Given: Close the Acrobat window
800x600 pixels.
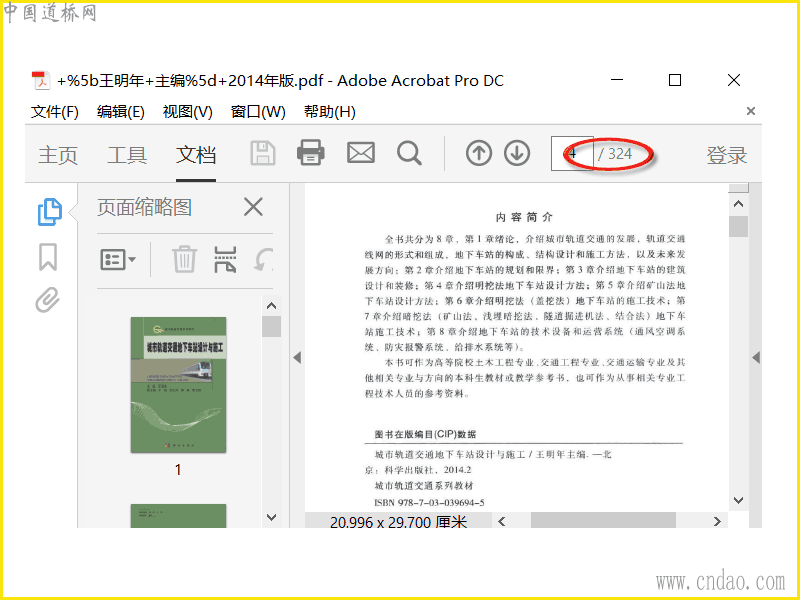Looking at the screenshot, I should [x=734, y=80].
